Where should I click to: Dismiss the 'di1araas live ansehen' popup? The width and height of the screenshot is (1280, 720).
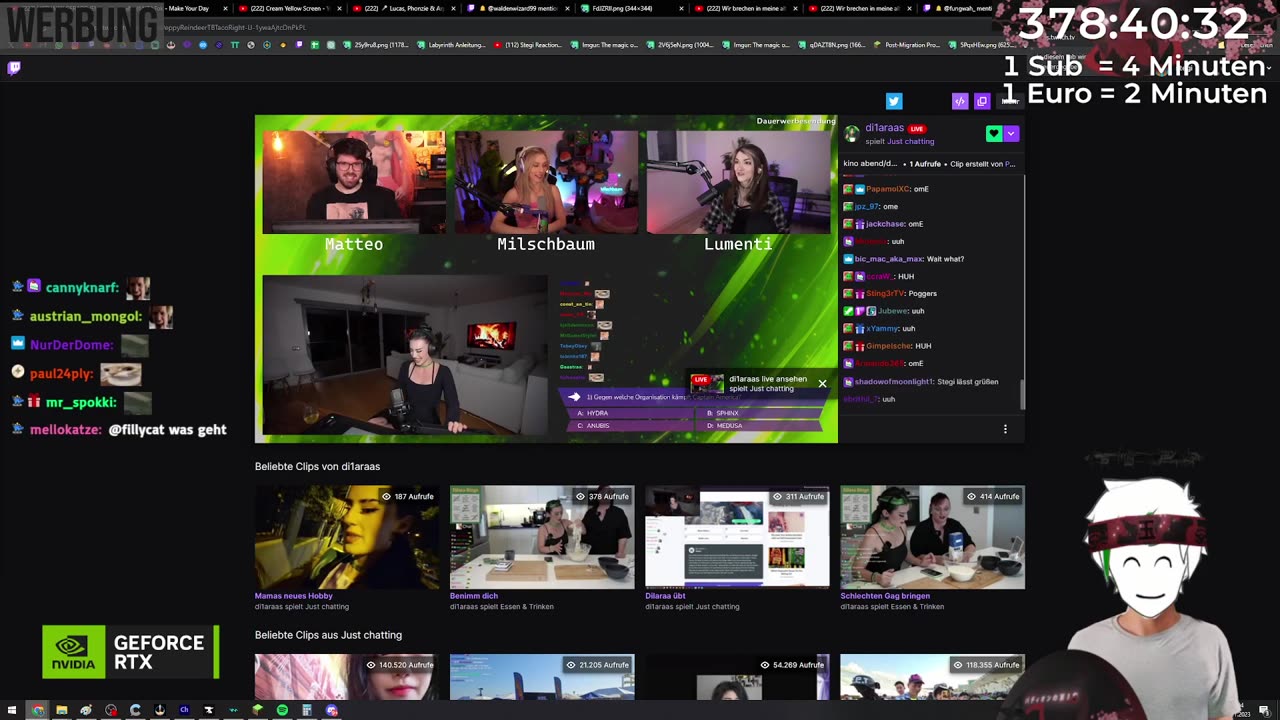click(822, 383)
